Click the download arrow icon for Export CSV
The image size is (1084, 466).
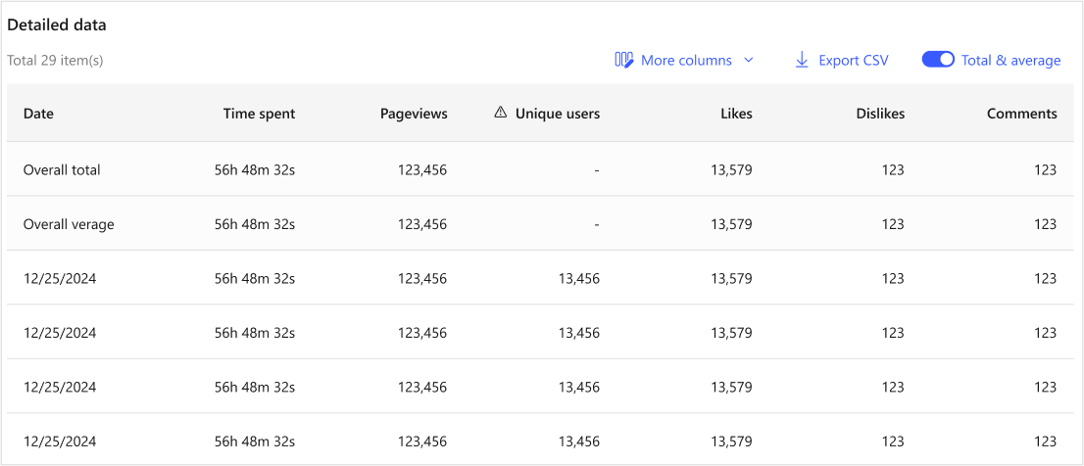click(801, 60)
